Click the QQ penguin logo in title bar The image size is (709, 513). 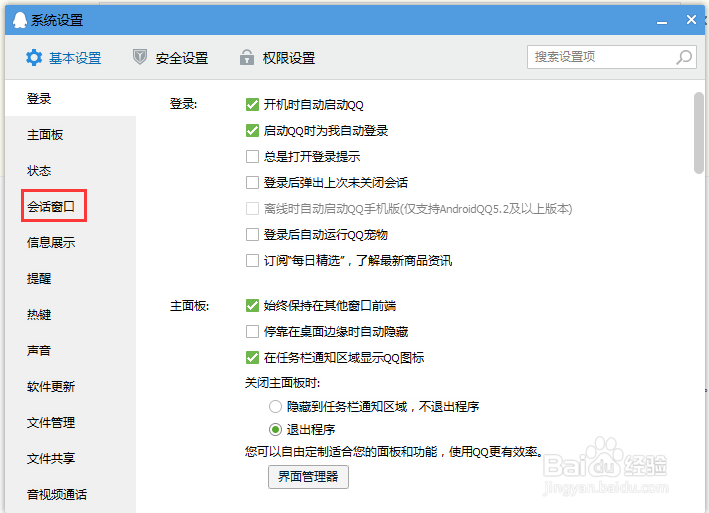pos(19,20)
